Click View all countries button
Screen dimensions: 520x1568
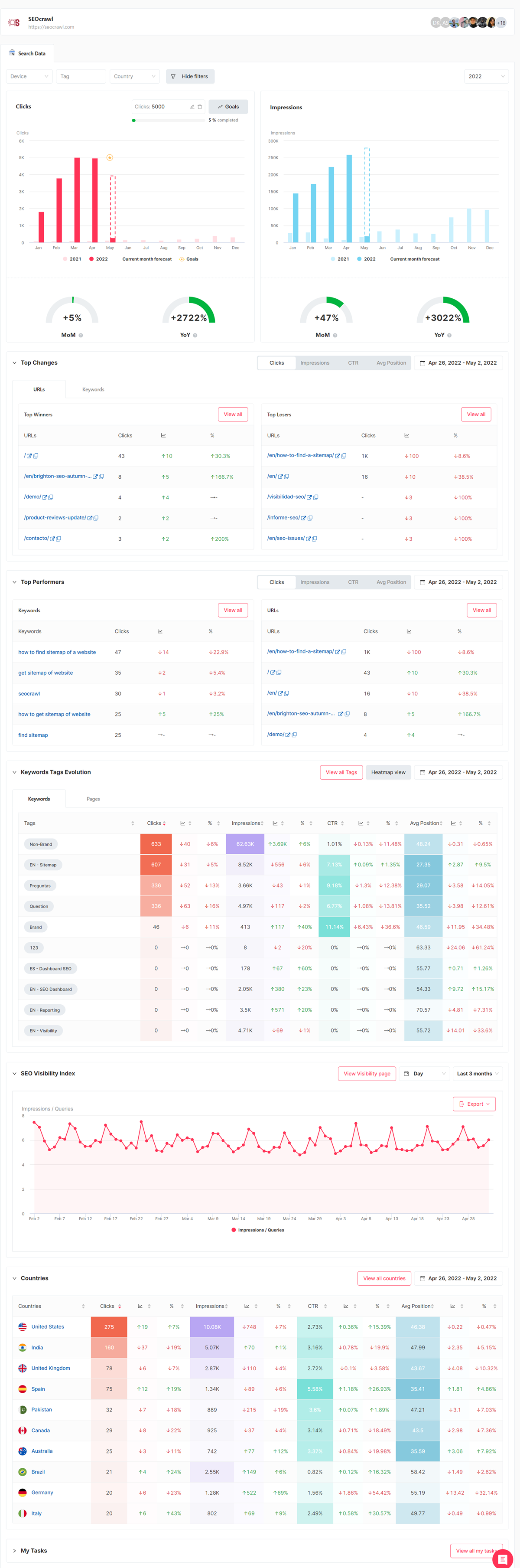[384, 1278]
